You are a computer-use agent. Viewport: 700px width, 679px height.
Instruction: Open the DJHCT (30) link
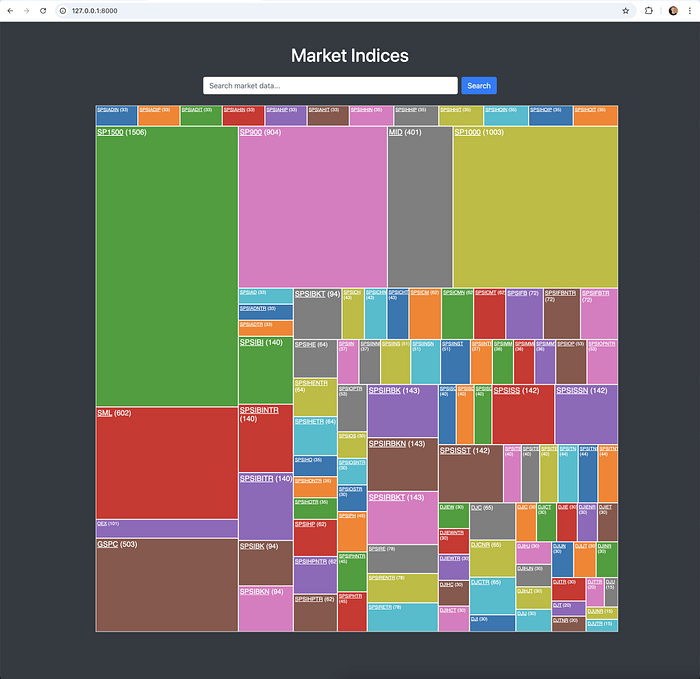pyautogui.click(x=448, y=610)
